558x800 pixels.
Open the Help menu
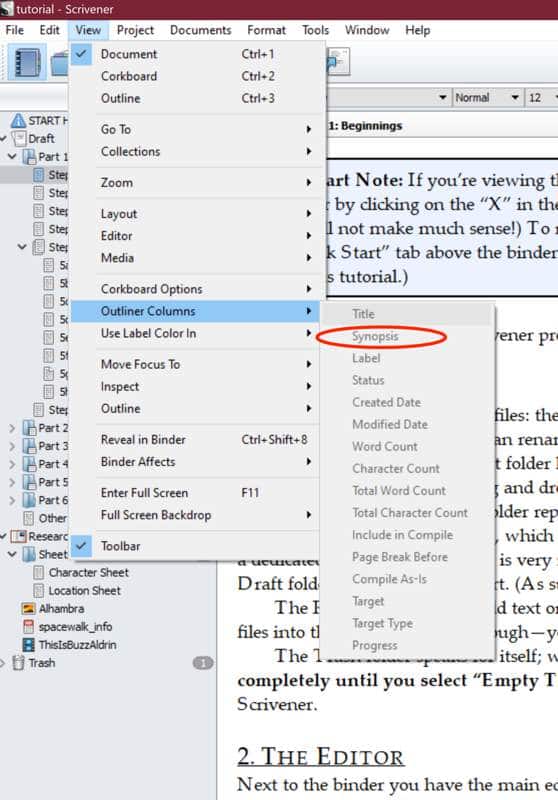click(x=418, y=30)
